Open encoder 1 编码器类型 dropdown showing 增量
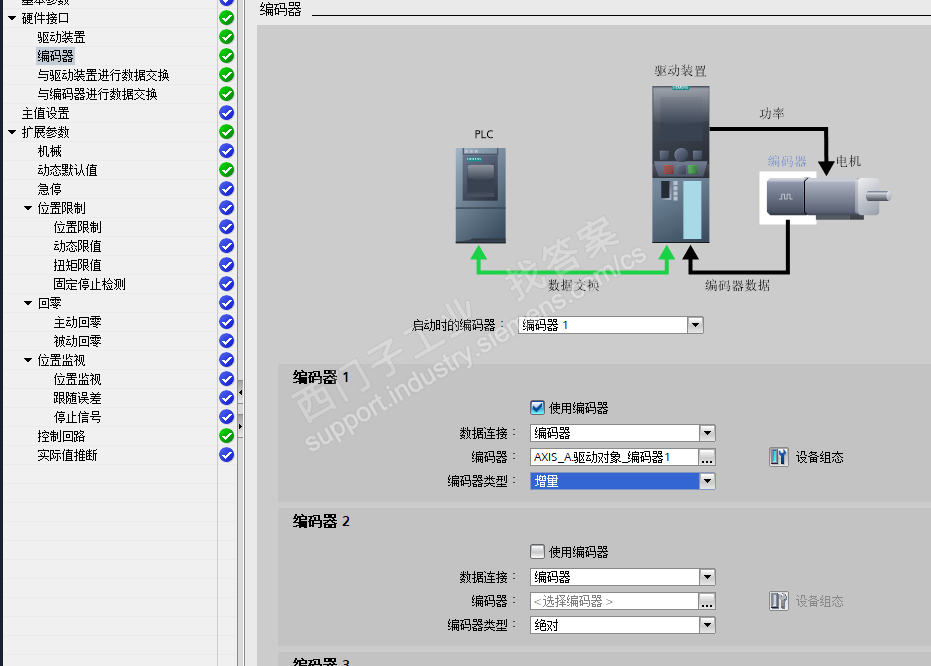The width and height of the screenshot is (931, 666). (x=707, y=481)
